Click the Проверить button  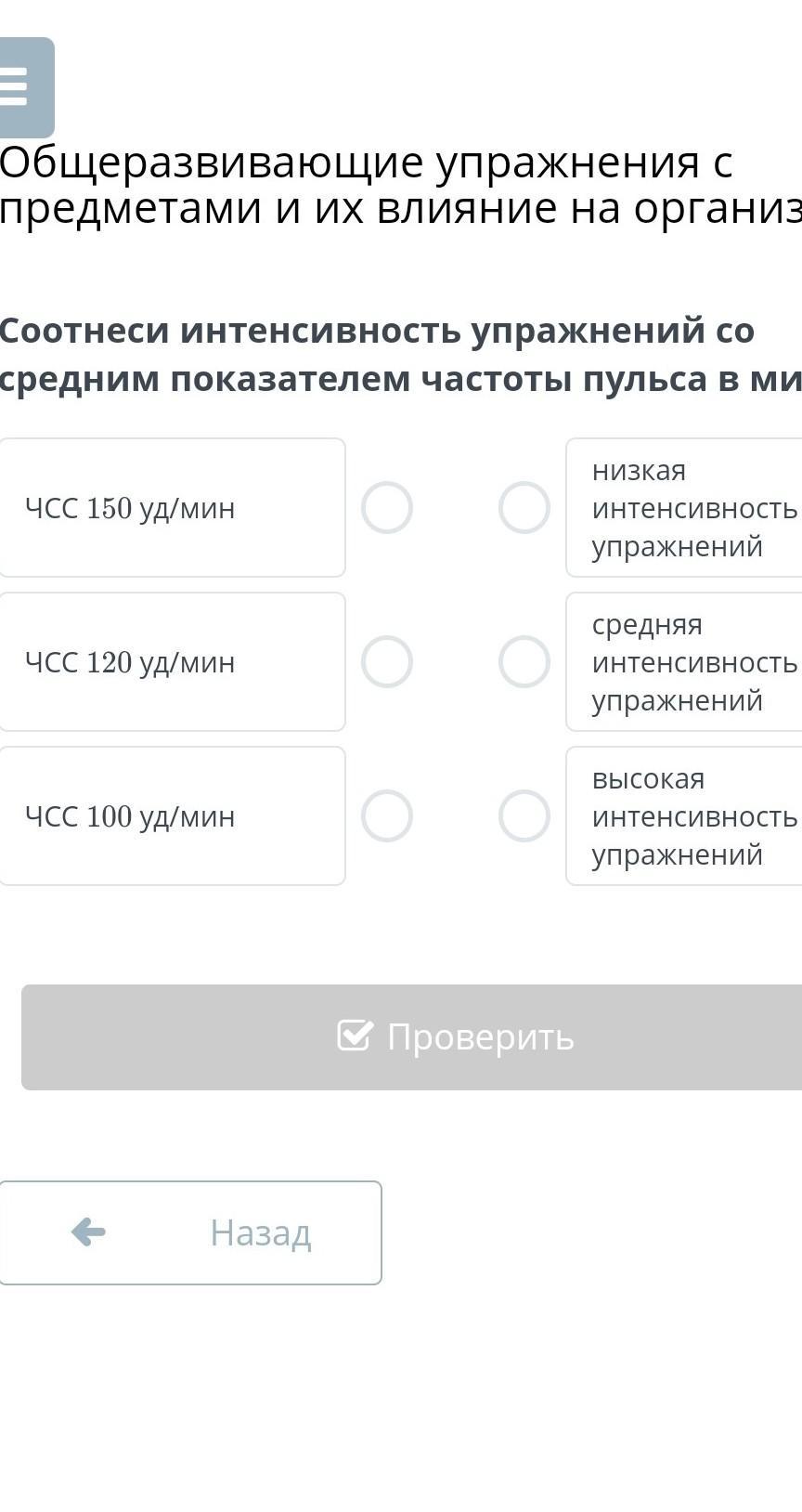[411, 1036]
